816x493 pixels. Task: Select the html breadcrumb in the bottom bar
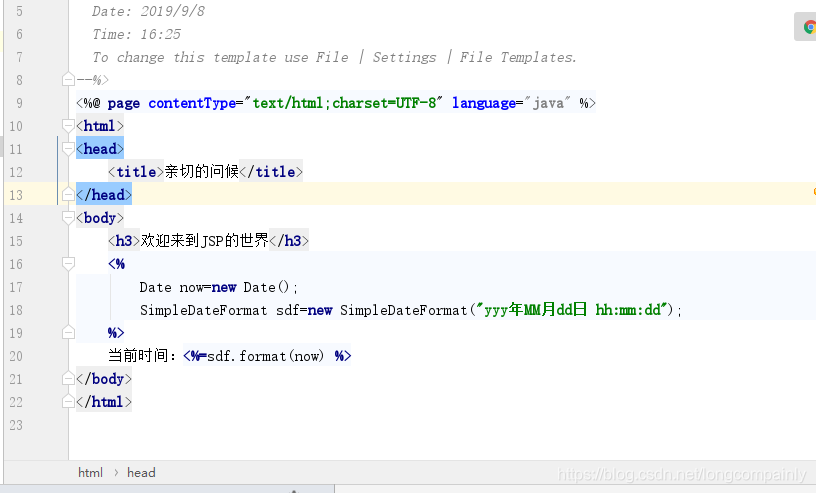click(91, 473)
